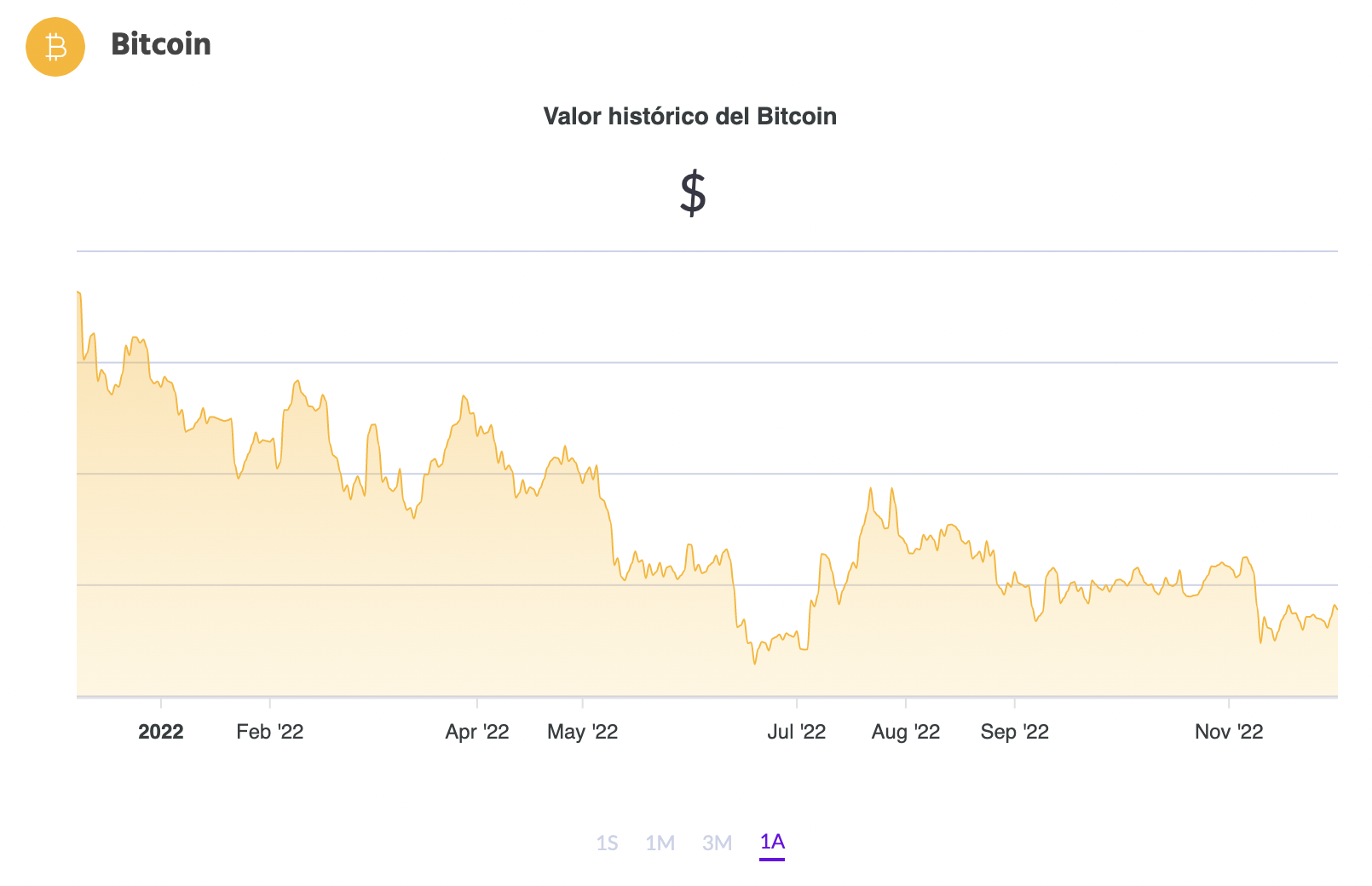1372x886 pixels.
Task: Click the Apr '22 axis label
Action: point(477,731)
